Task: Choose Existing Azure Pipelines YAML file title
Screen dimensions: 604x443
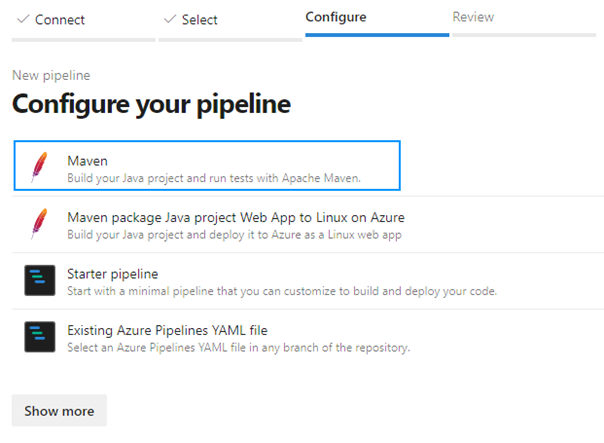Action: [167, 331]
